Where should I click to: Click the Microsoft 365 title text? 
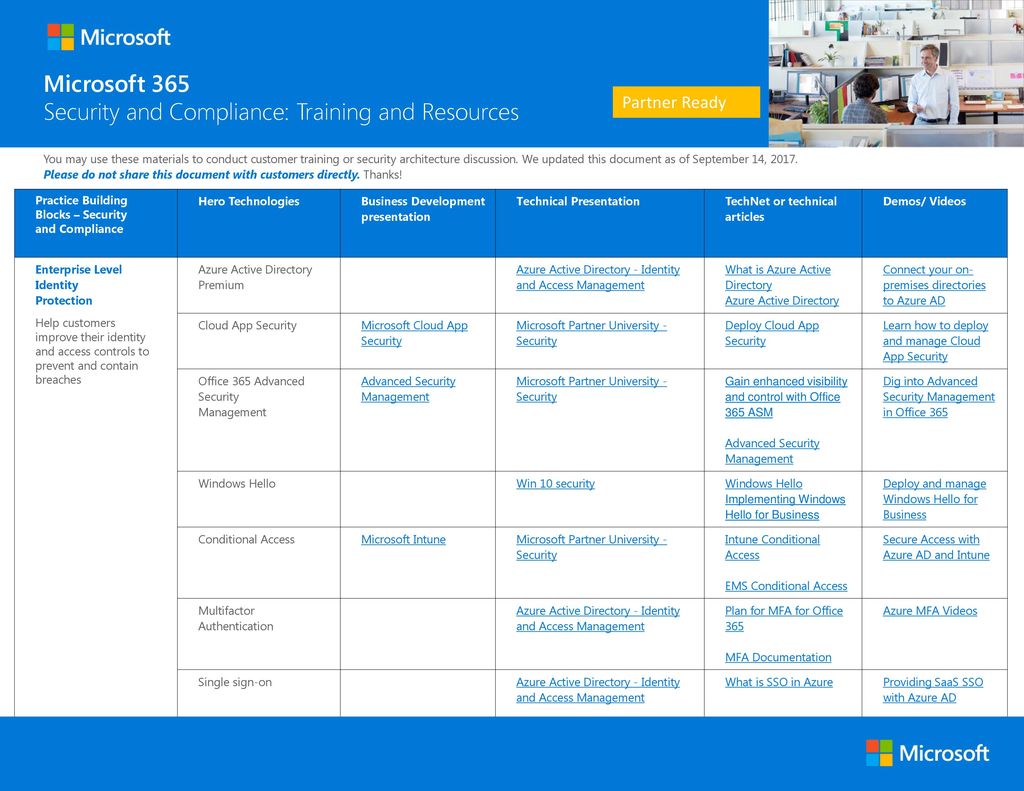click(x=116, y=84)
